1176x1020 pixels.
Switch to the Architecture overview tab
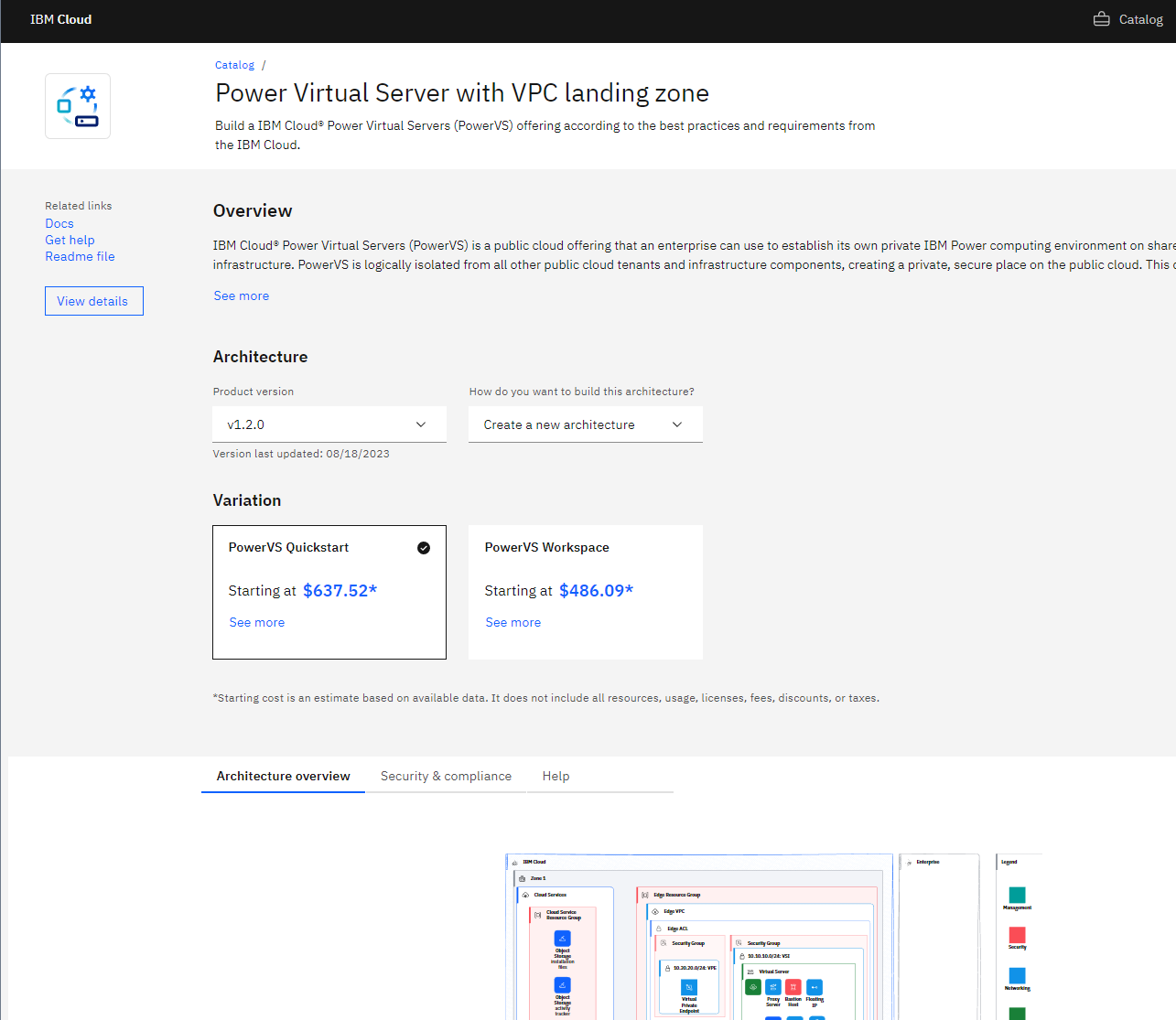coord(283,776)
